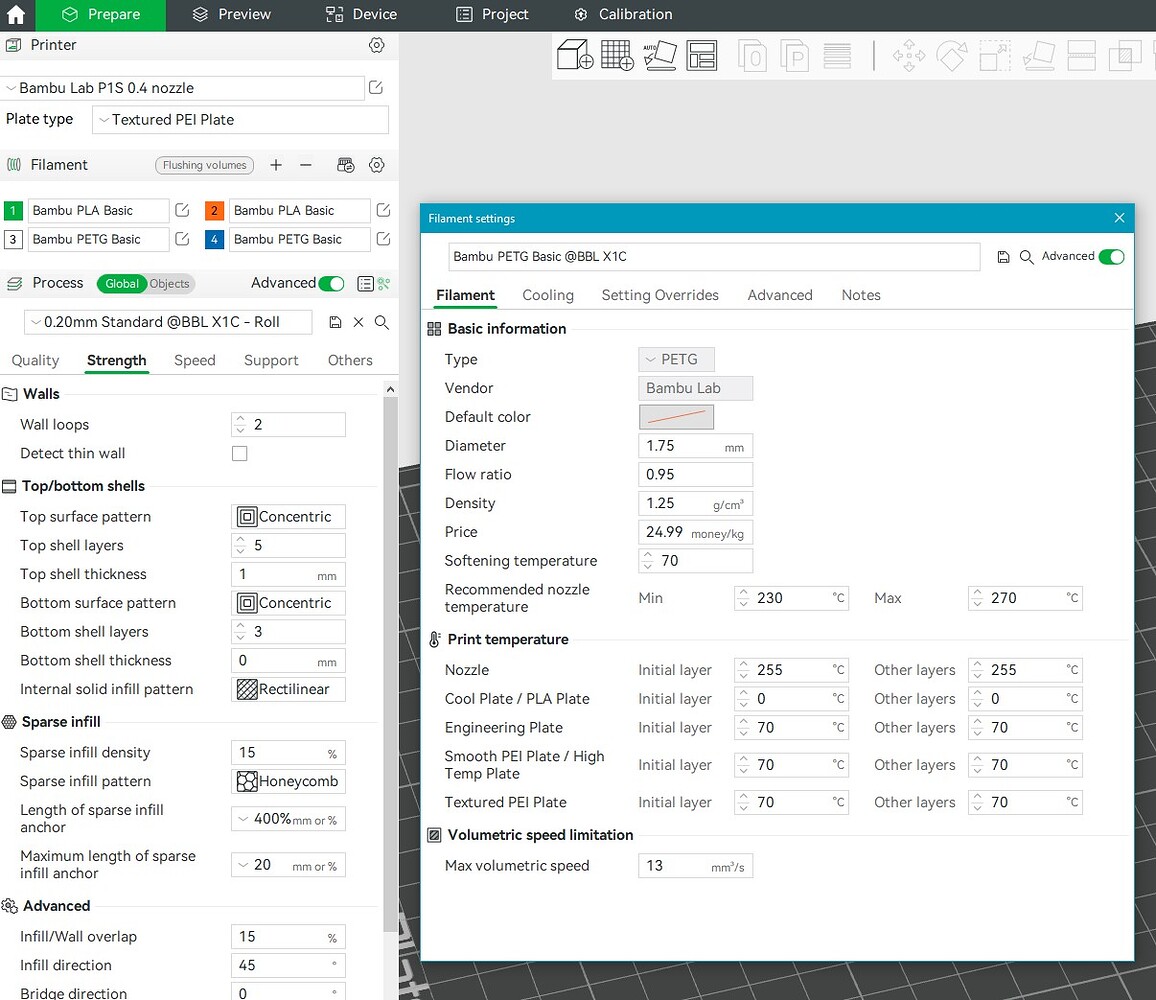Edit the Bambu Lab P1S printer preset
1156x1000 pixels.
point(376,88)
